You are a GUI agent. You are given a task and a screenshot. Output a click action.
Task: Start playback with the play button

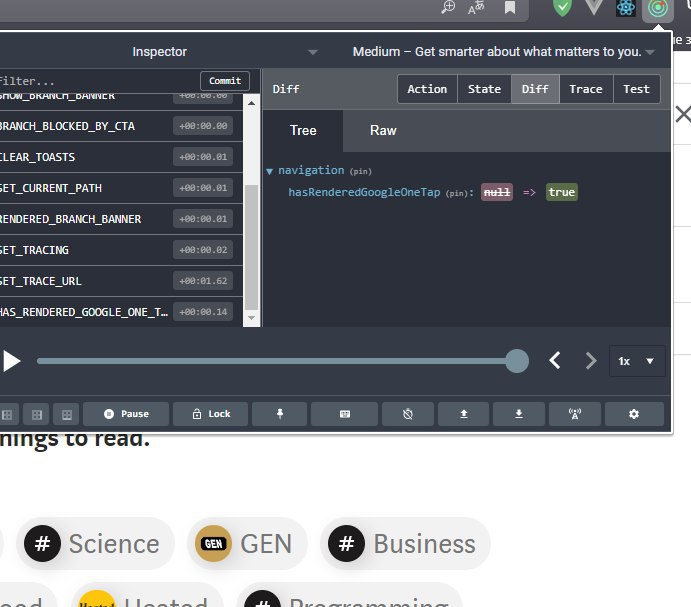11,361
